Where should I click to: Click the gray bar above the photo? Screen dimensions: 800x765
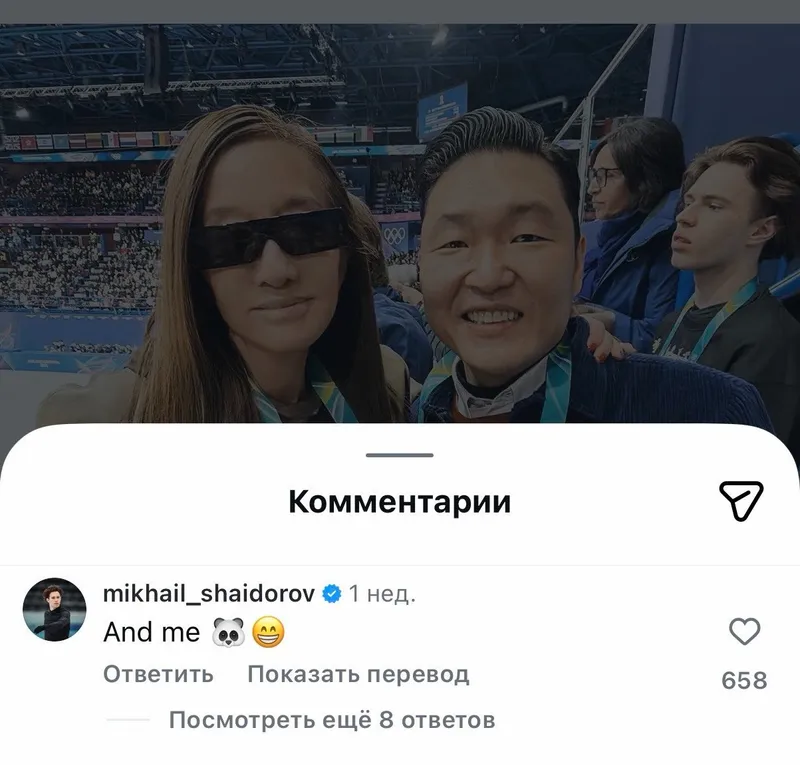point(399,12)
